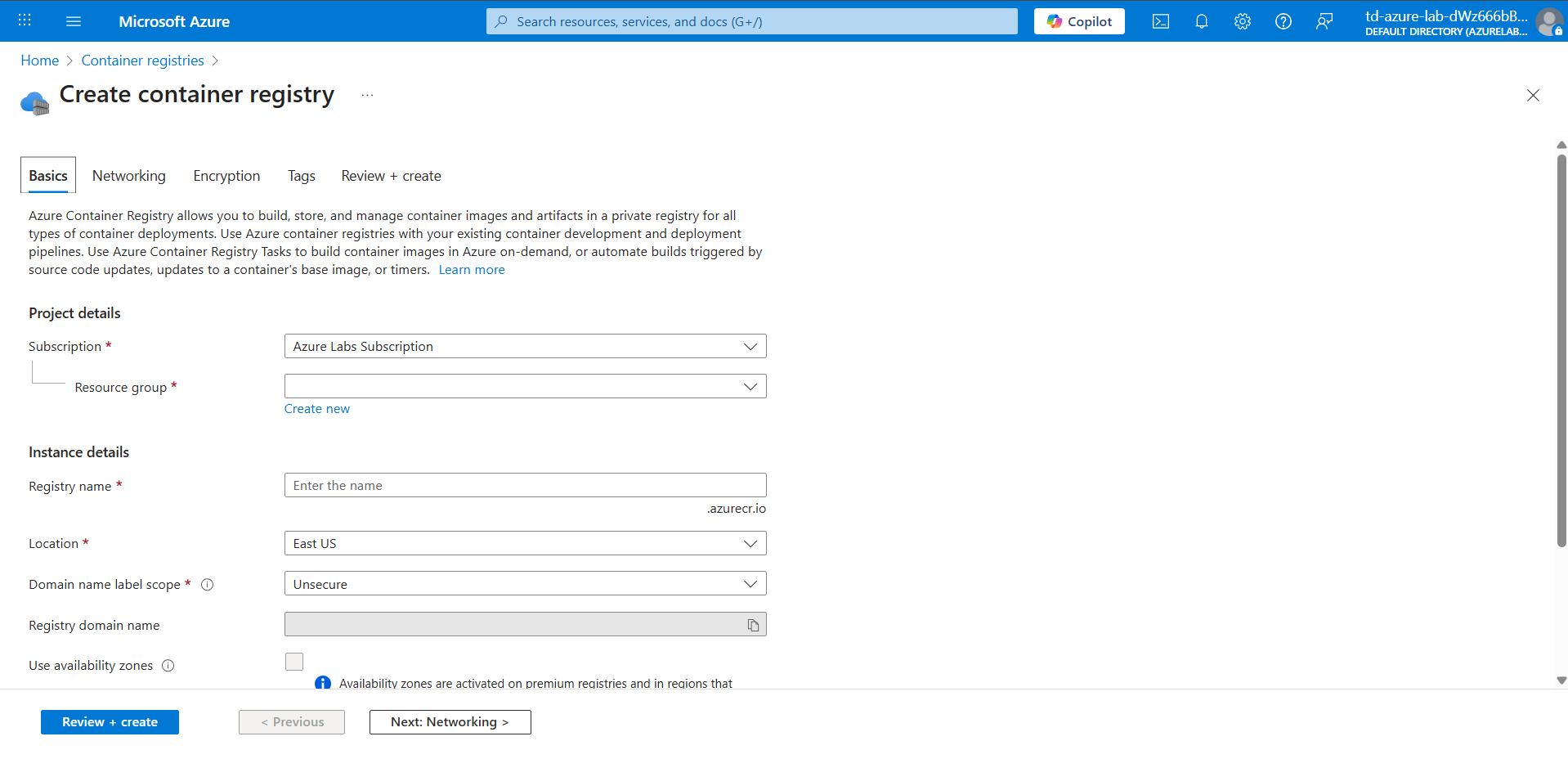Open the notifications bell

(x=1201, y=21)
